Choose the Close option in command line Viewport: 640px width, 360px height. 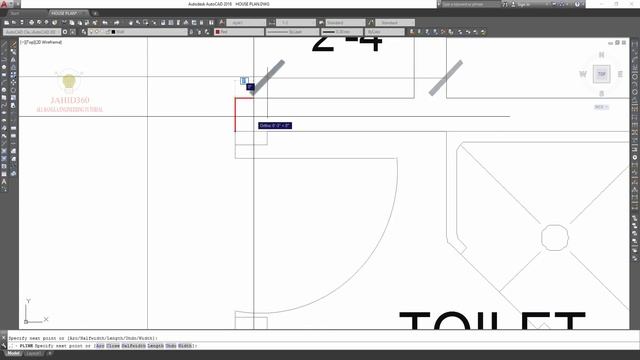[x=113, y=346]
